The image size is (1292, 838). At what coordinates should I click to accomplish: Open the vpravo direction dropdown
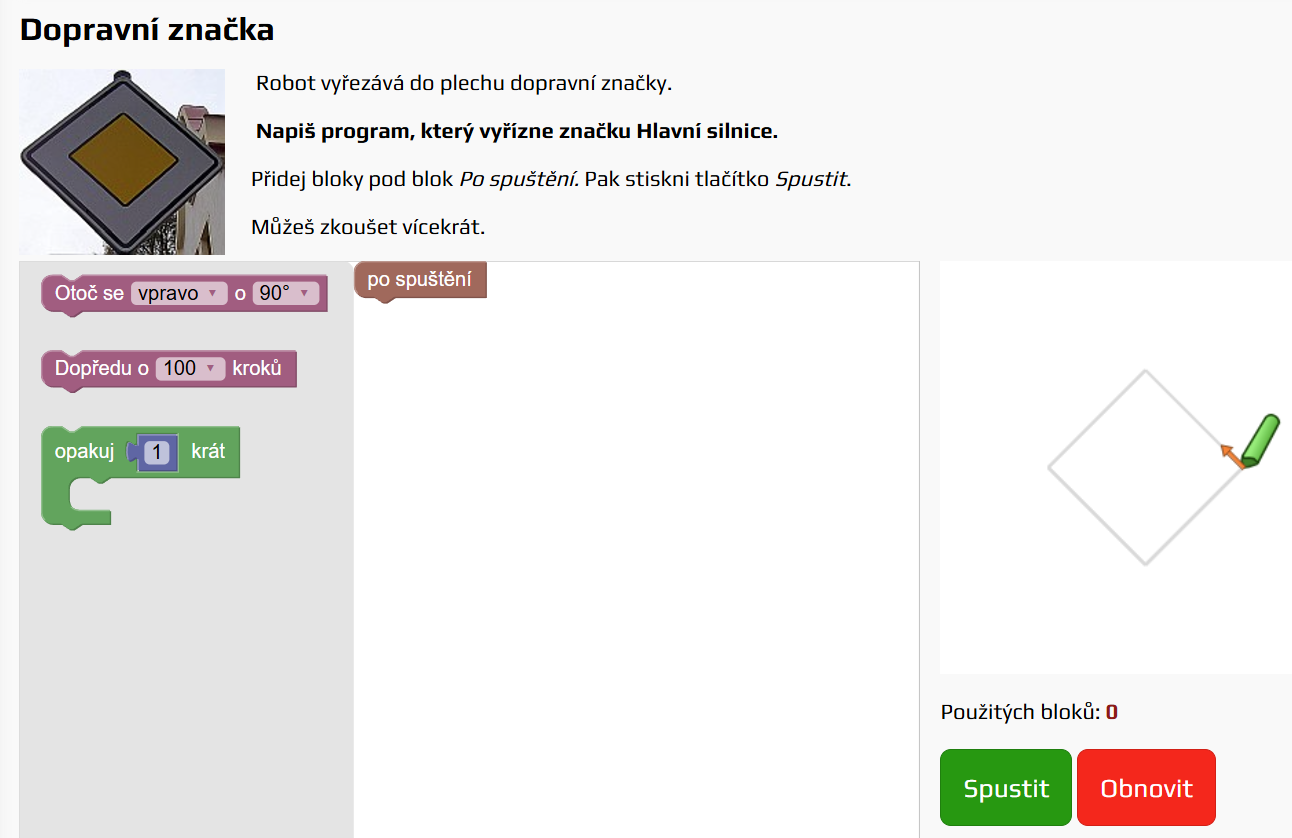(179, 294)
